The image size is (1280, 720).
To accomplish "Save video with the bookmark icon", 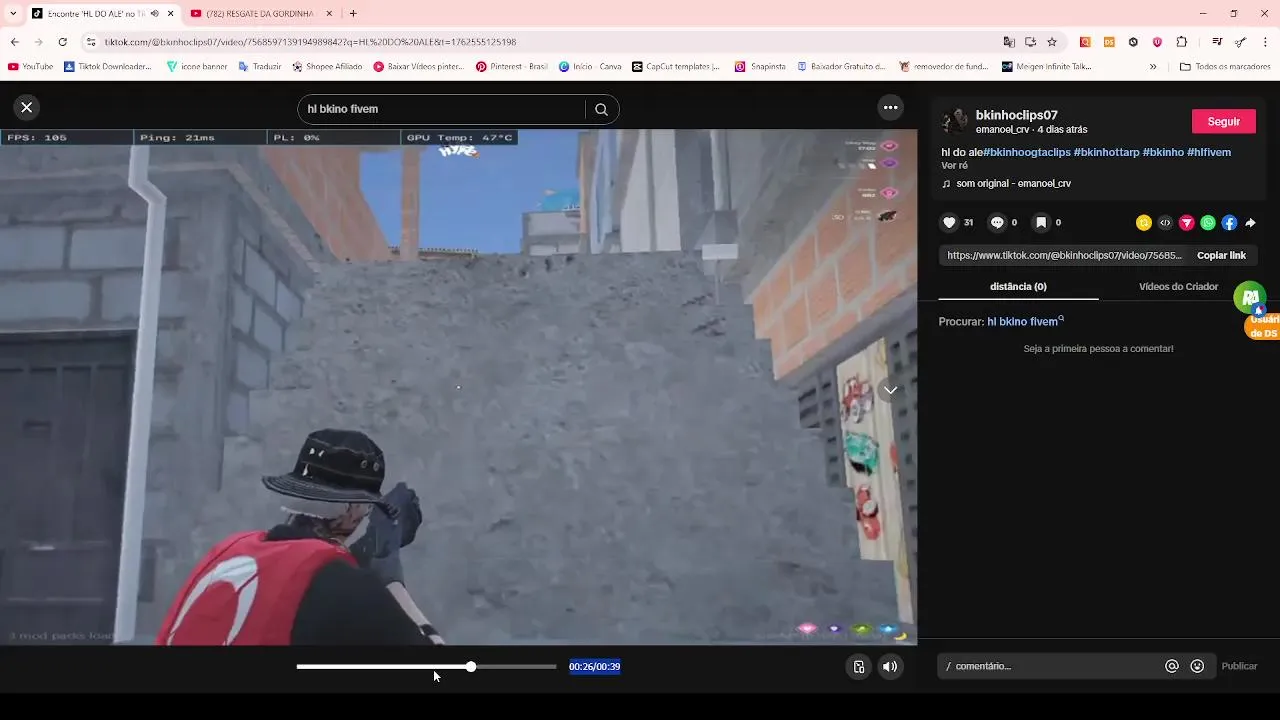I will tap(1041, 223).
